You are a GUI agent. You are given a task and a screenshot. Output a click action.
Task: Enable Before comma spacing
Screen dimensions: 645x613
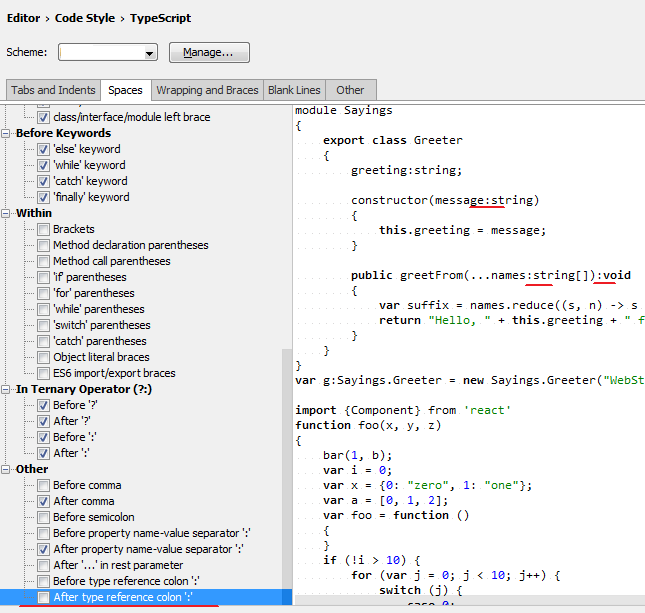click(43, 485)
